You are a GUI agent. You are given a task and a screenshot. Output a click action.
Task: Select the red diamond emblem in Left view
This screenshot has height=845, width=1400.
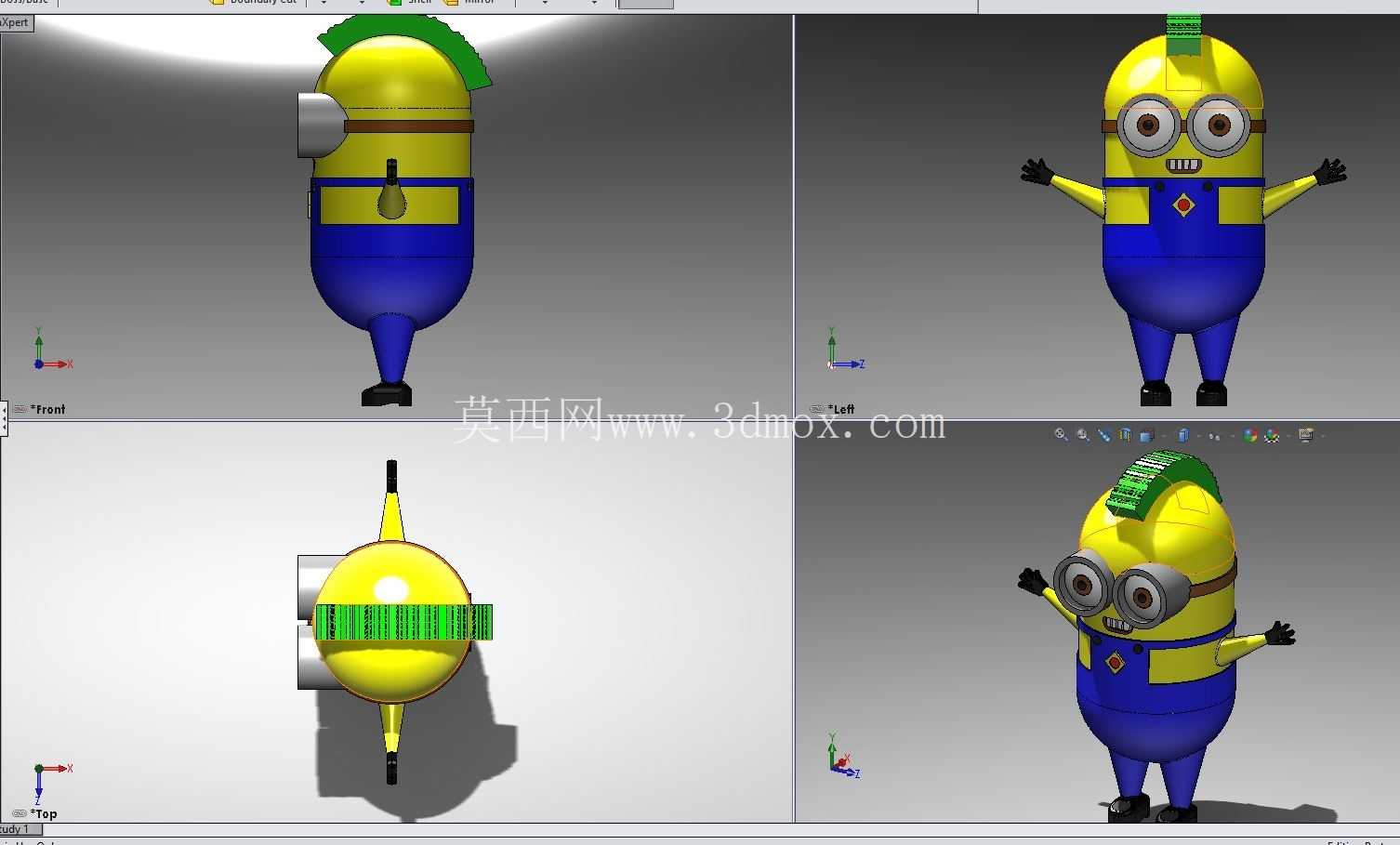click(x=1183, y=204)
